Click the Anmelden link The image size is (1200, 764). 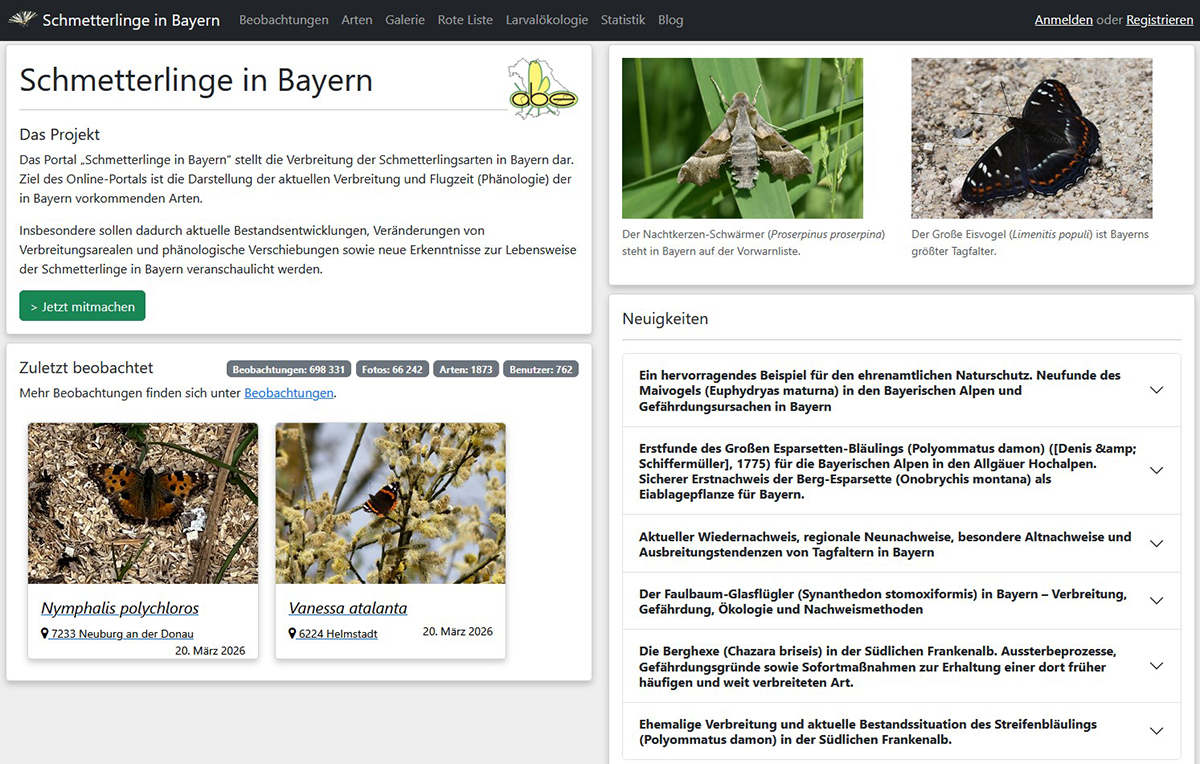pyautogui.click(x=1063, y=20)
